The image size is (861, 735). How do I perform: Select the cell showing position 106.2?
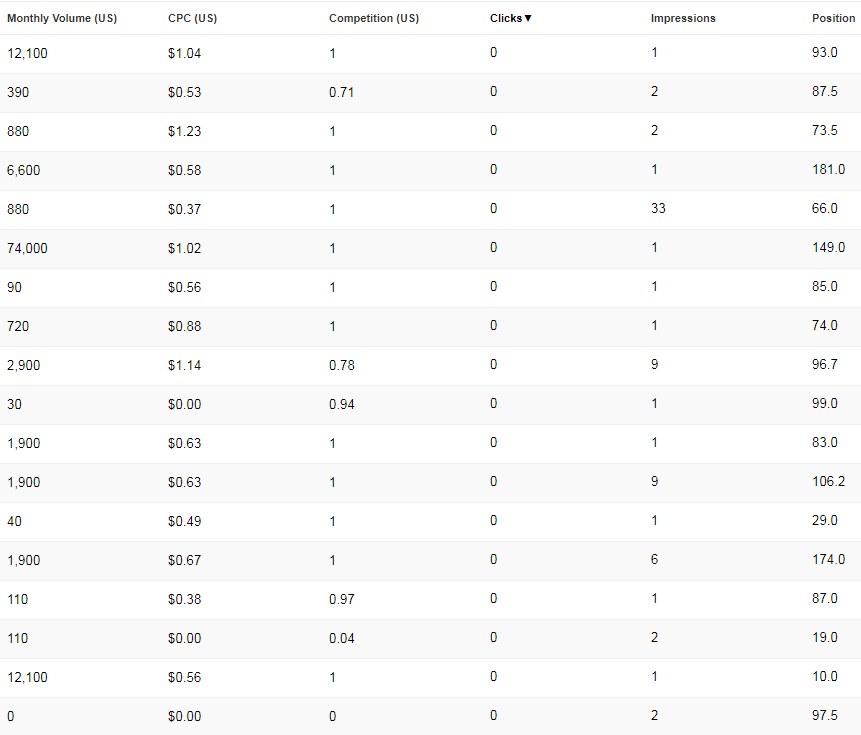coord(828,481)
